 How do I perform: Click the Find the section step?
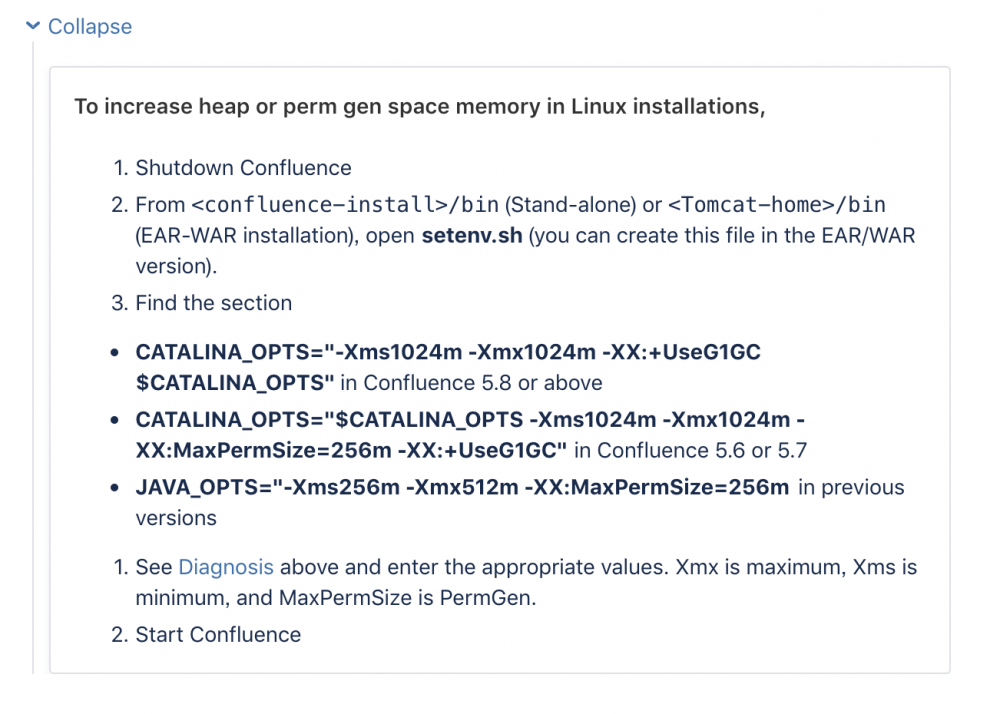pos(214,303)
